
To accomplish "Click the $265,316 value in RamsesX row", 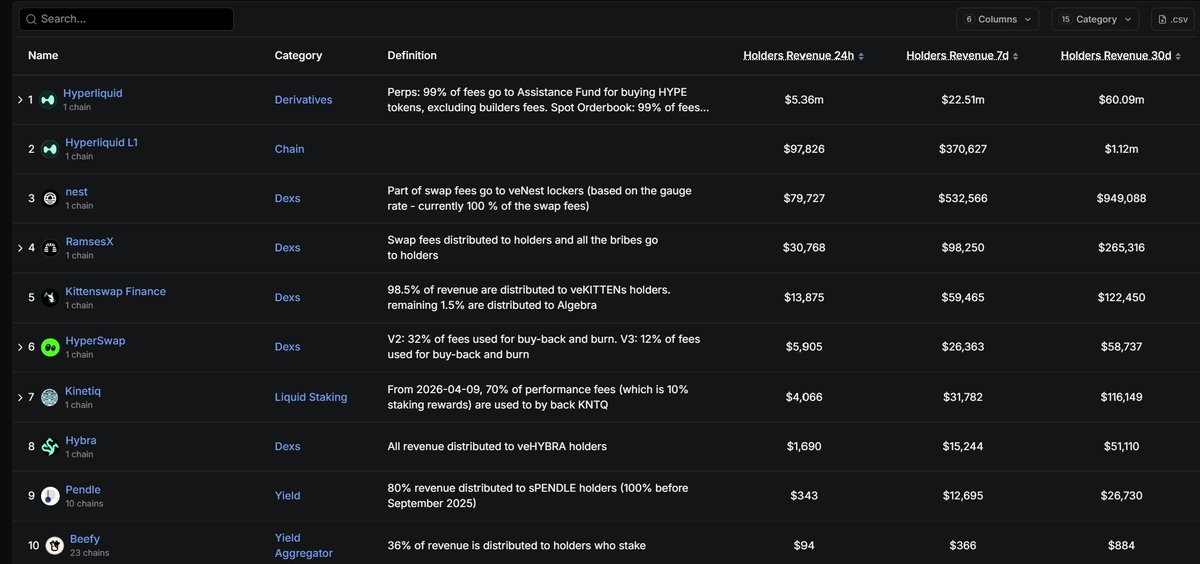I will pos(1121,248).
